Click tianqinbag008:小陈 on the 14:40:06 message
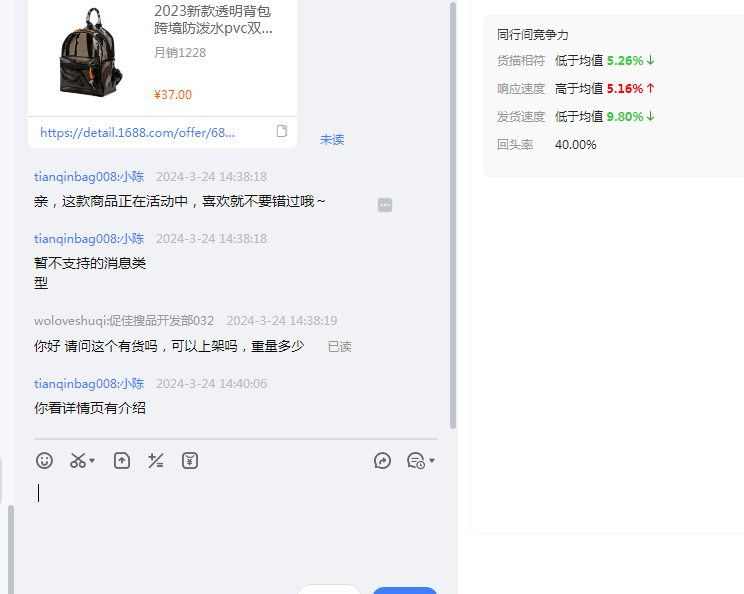Image resolution: width=744 pixels, height=594 pixels. click(x=89, y=384)
